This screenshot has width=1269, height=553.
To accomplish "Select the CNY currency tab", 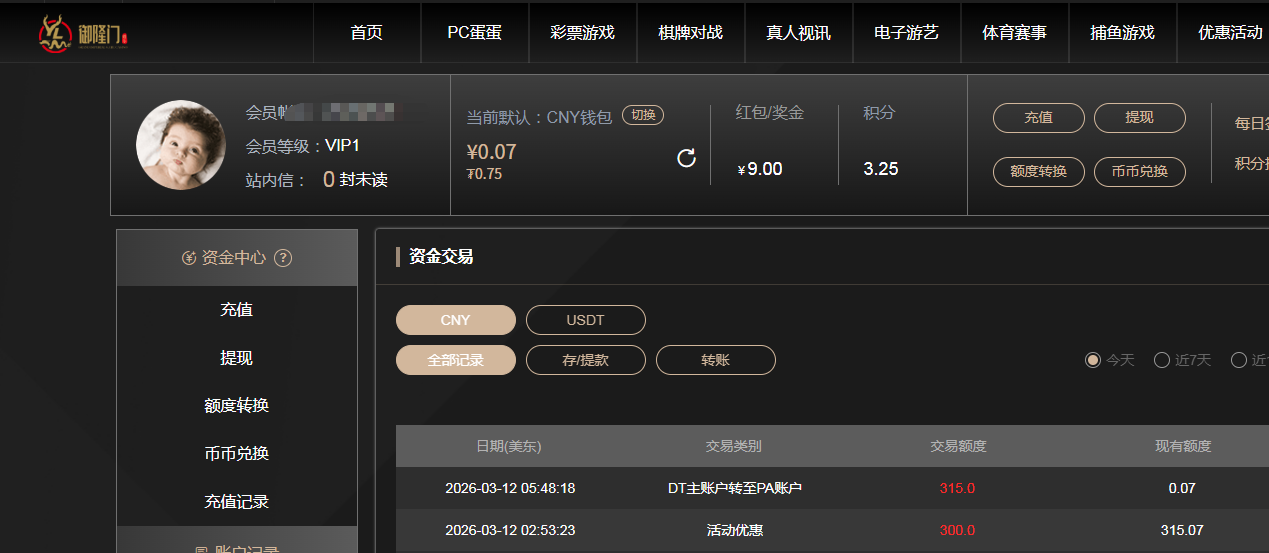I will coord(456,320).
